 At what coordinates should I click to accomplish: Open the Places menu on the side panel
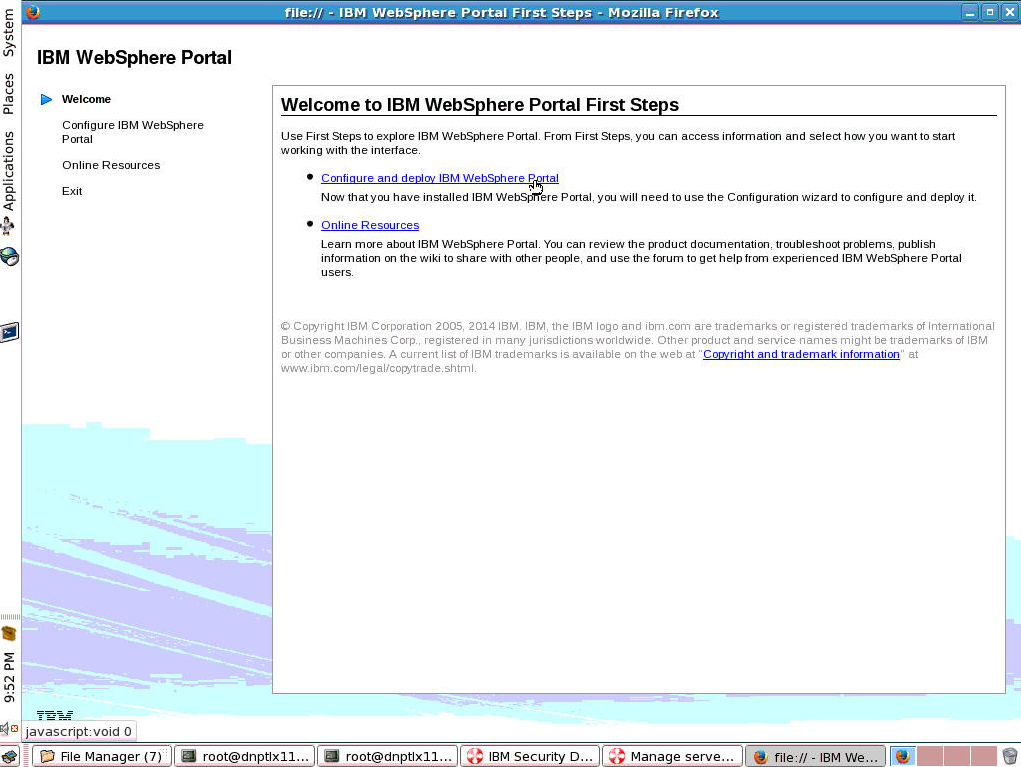[x=8, y=94]
